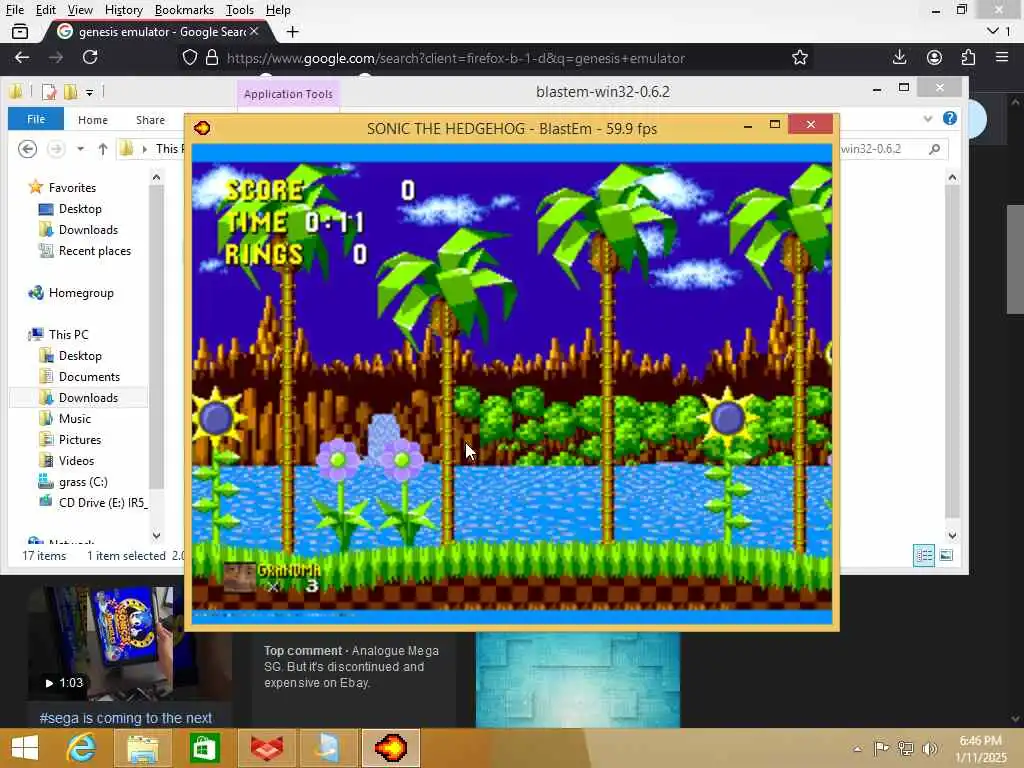Click the Explorer search magnifier icon

click(x=935, y=149)
